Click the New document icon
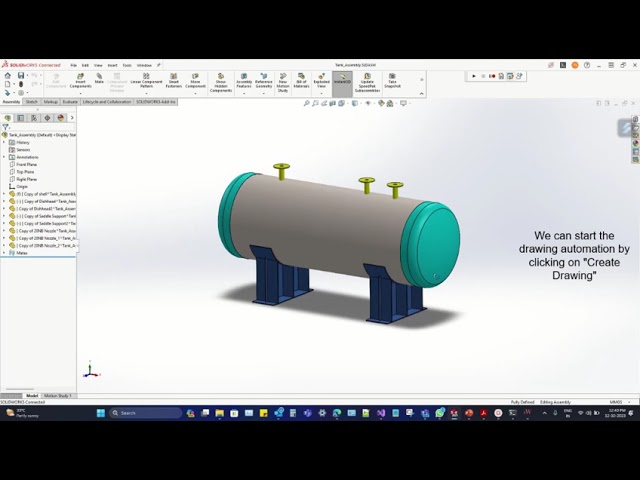 click(x=7, y=84)
